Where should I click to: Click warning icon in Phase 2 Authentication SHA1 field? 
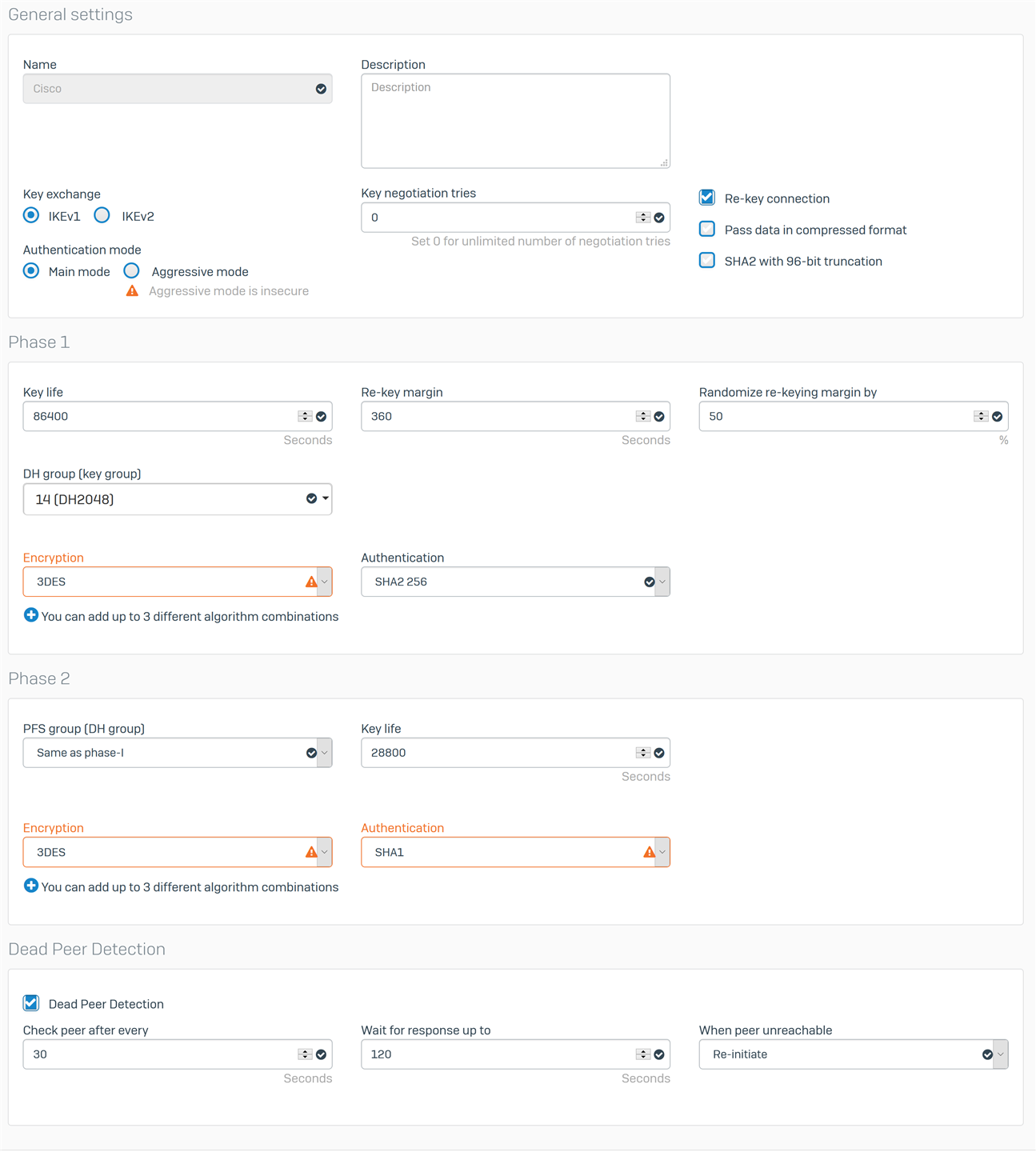coord(649,852)
